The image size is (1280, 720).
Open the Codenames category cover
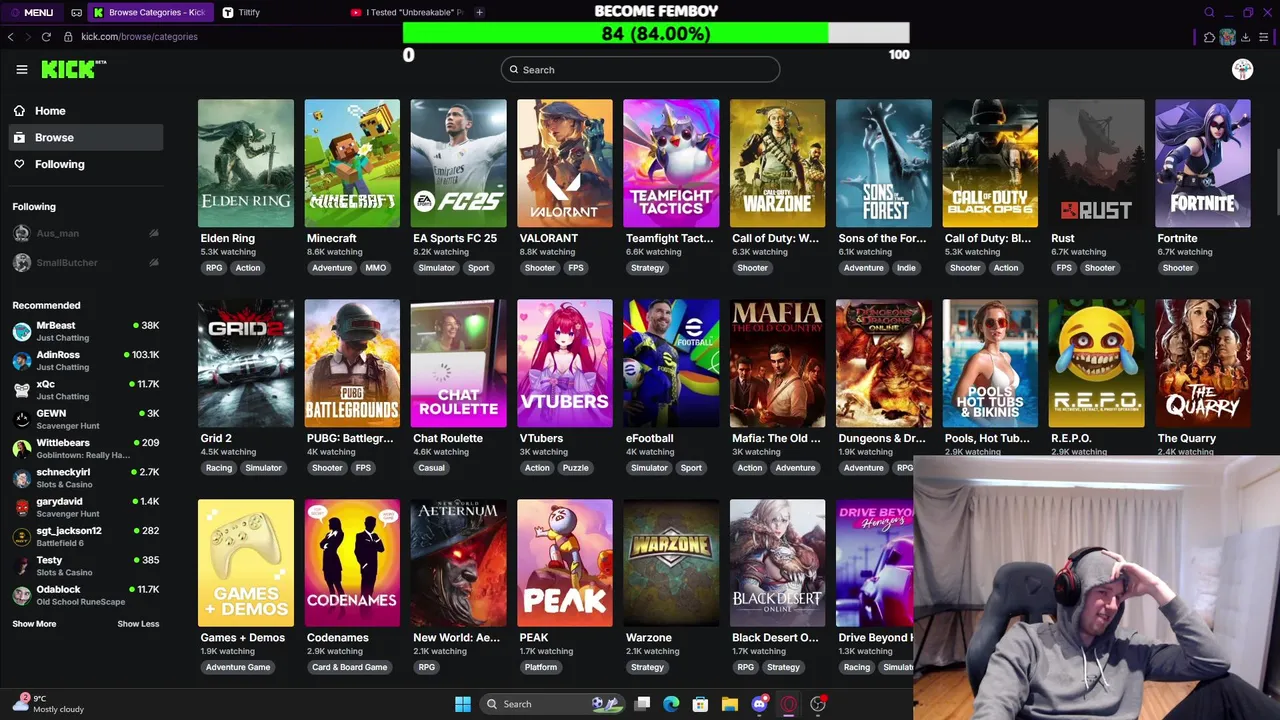(x=352, y=563)
